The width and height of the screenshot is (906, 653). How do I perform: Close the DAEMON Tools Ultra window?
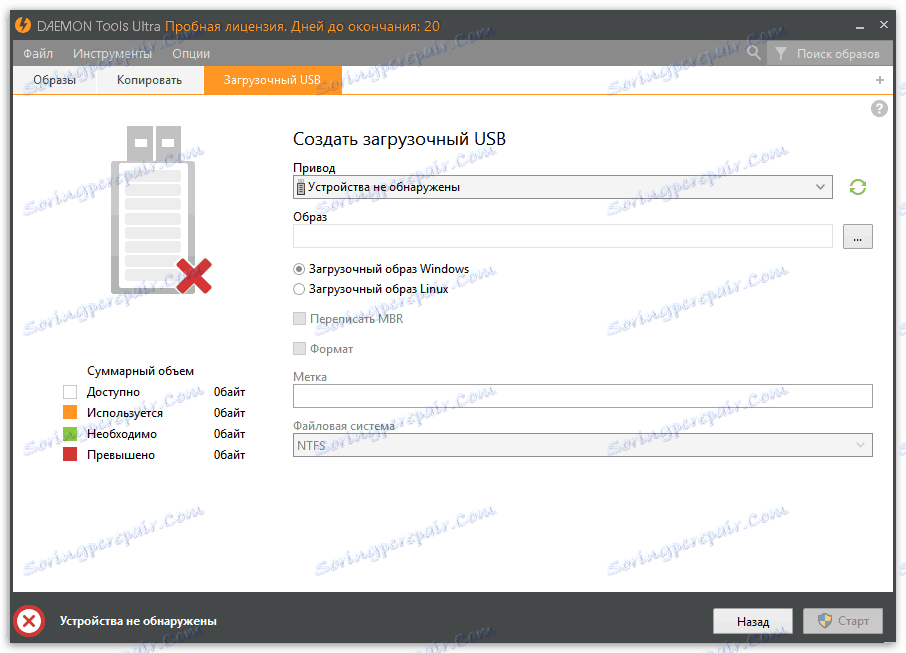pyautogui.click(x=883, y=25)
